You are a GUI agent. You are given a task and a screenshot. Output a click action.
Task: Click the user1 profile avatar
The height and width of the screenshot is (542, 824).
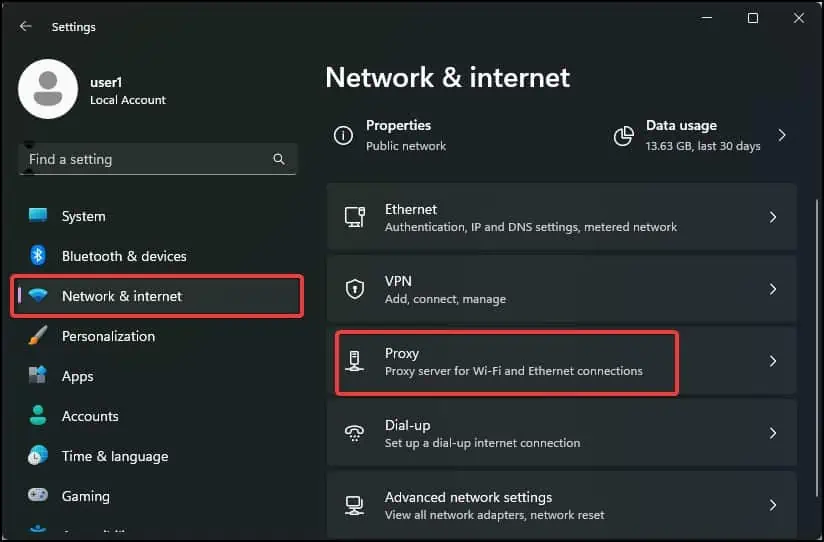(48, 89)
